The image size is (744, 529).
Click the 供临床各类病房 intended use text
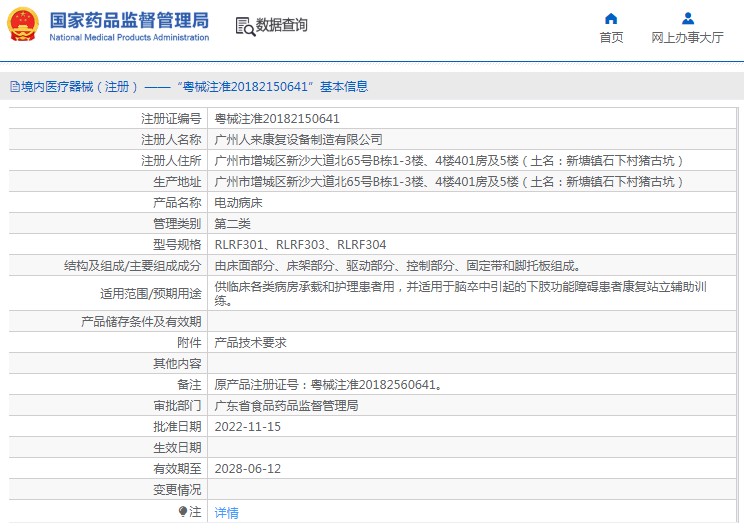point(461,294)
